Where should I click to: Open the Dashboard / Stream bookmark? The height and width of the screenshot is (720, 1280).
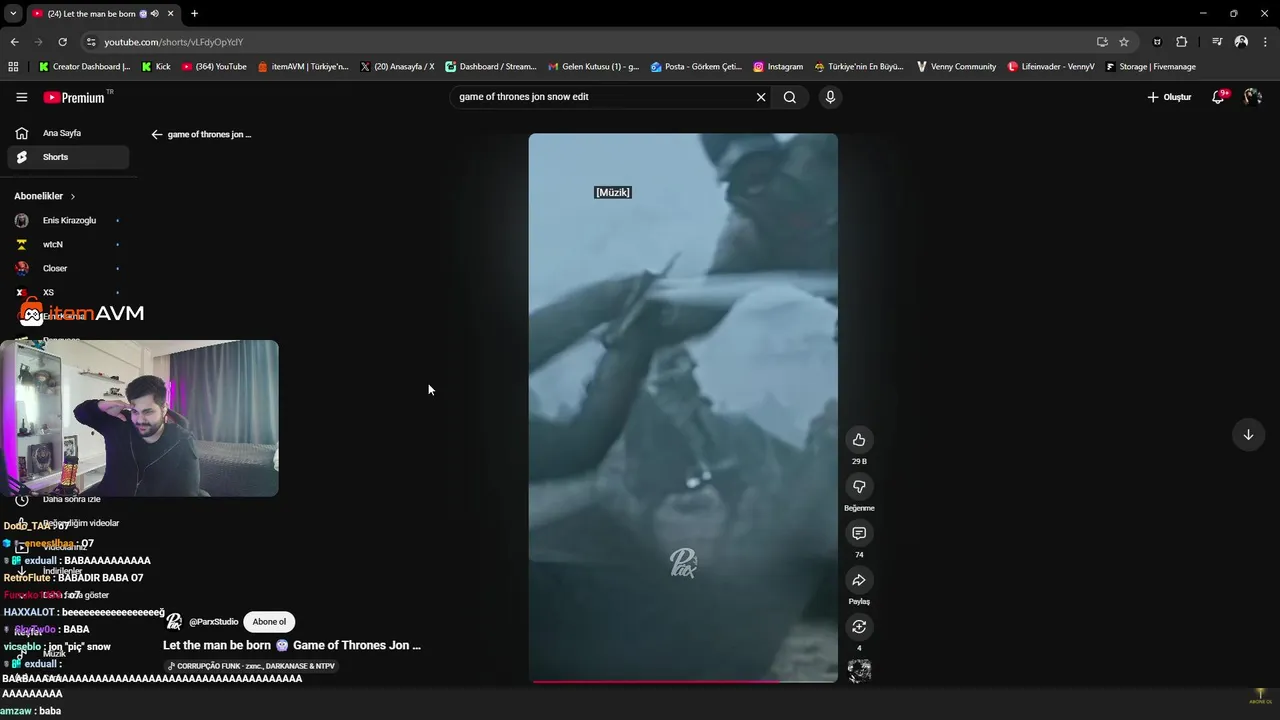[491, 67]
